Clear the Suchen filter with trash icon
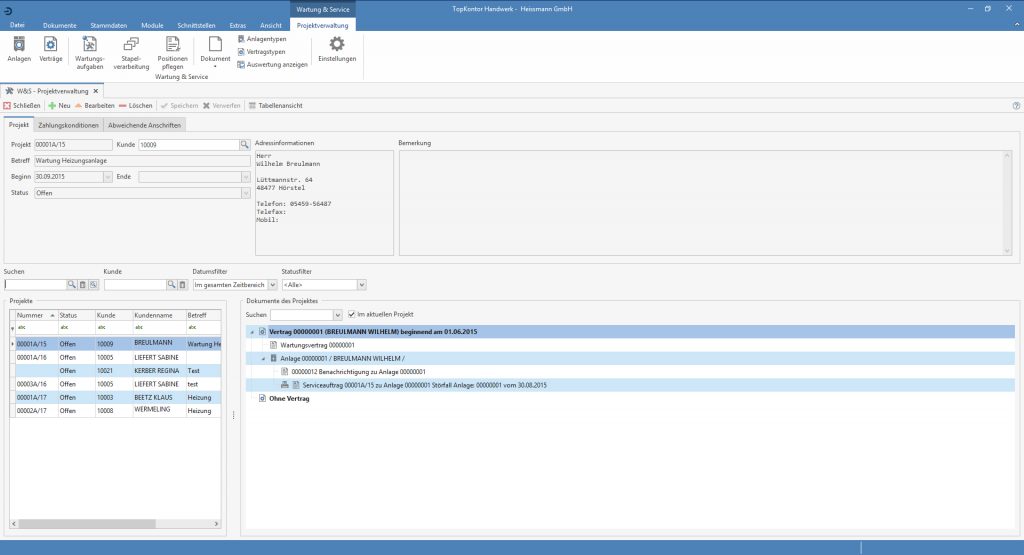Viewport: 1024px width, 555px height. (x=82, y=285)
